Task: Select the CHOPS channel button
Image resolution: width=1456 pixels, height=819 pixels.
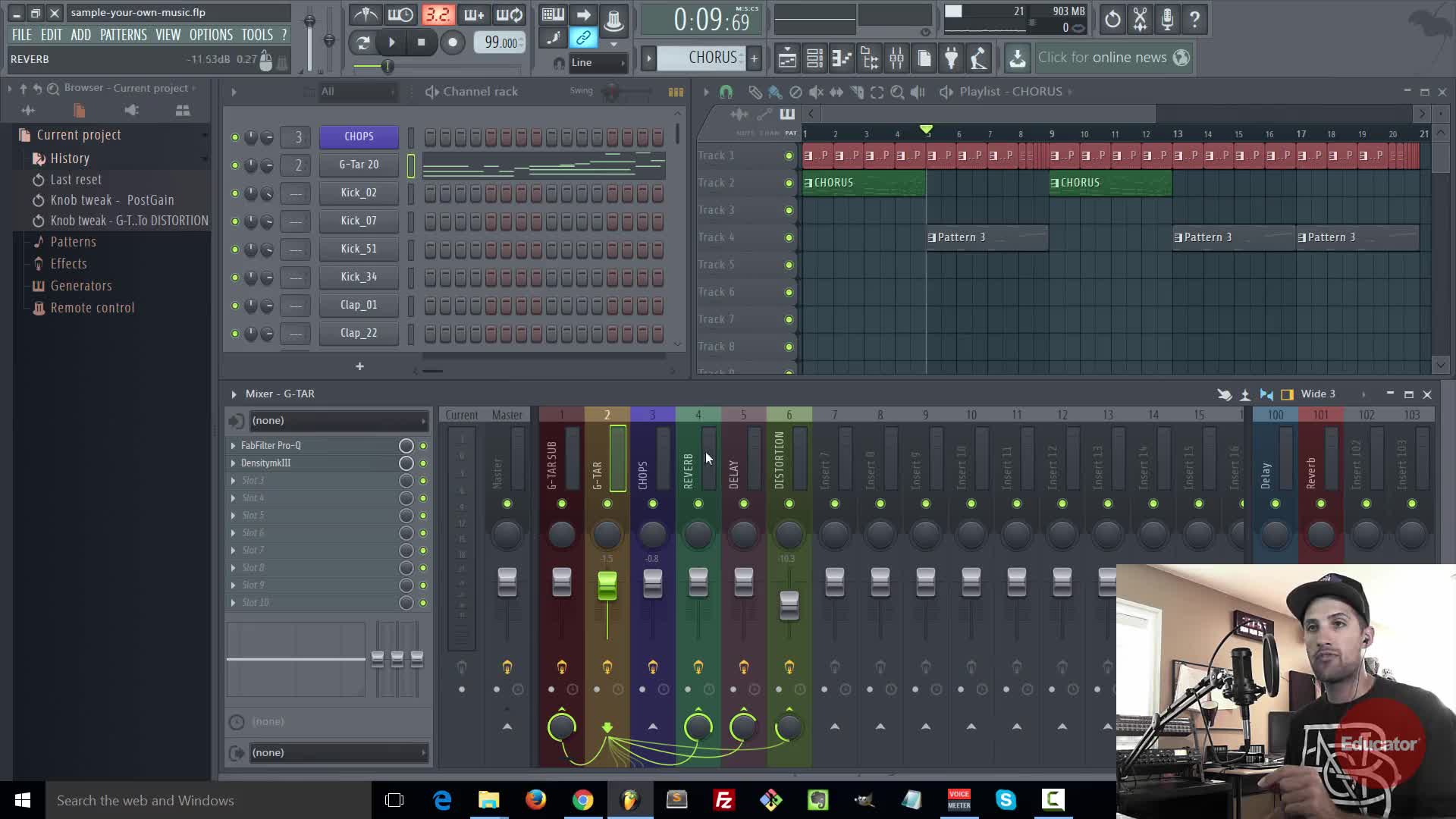Action: point(359,136)
